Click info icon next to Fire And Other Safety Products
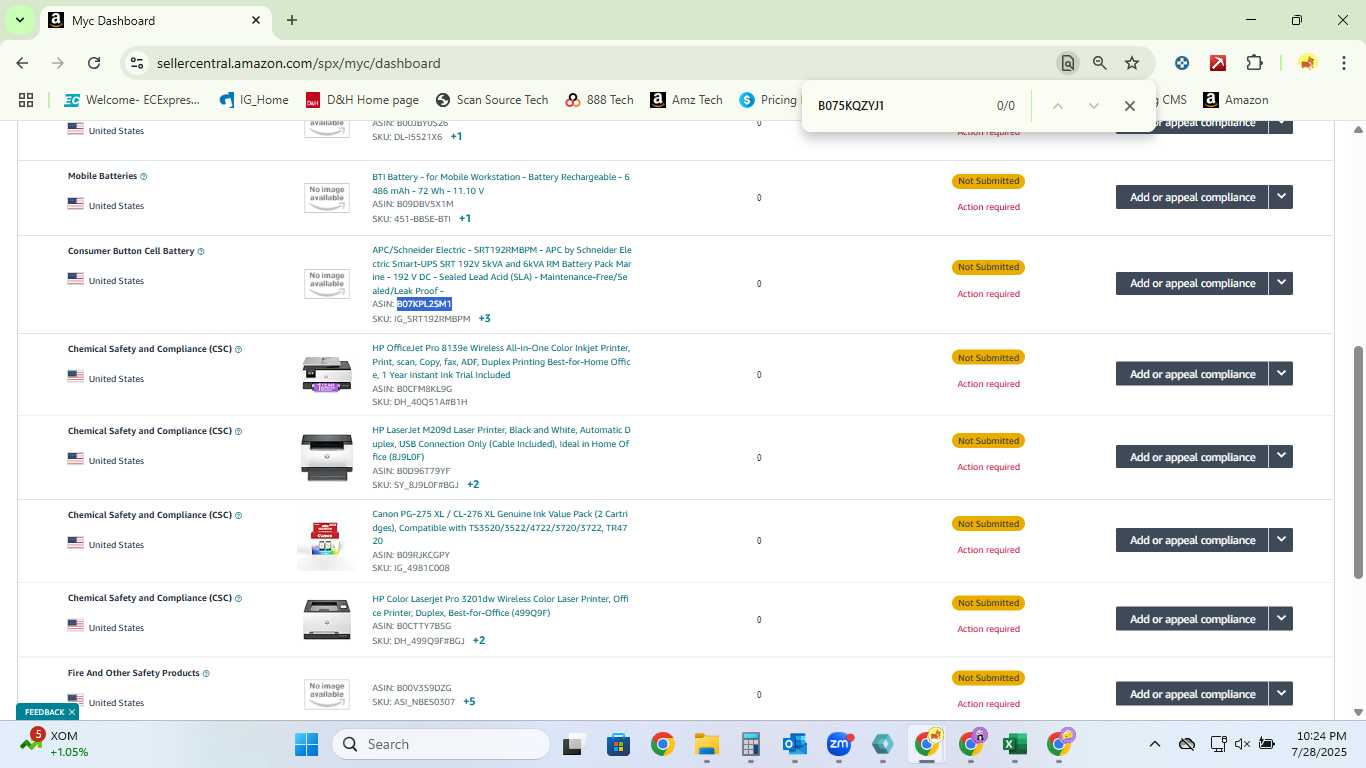This screenshot has width=1366, height=768. tap(206, 674)
